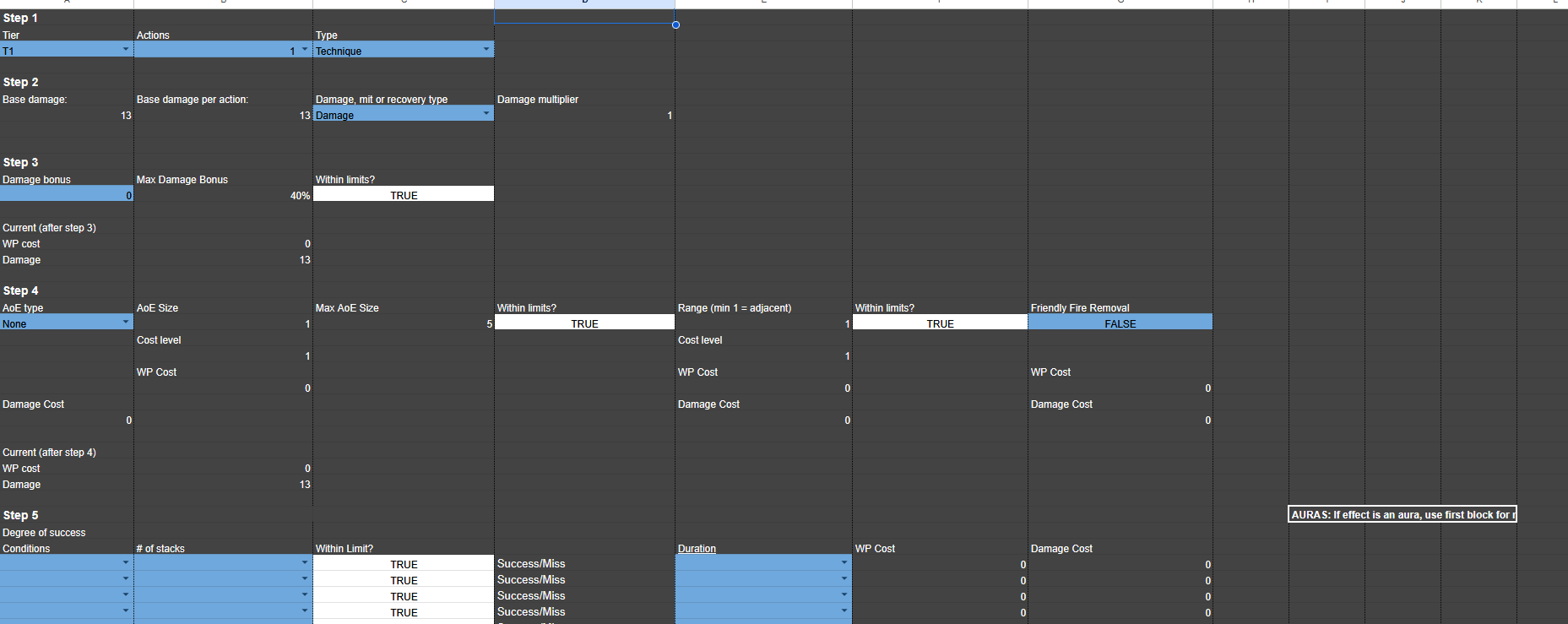
Task: Select the Damage bonus input cell in Step 3
Action: click(67, 194)
